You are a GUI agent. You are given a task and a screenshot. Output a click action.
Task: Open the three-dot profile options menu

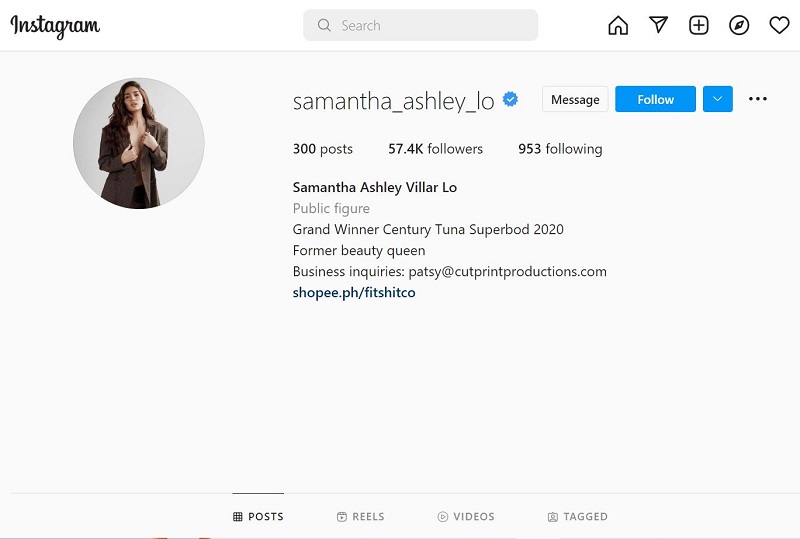coord(758,99)
